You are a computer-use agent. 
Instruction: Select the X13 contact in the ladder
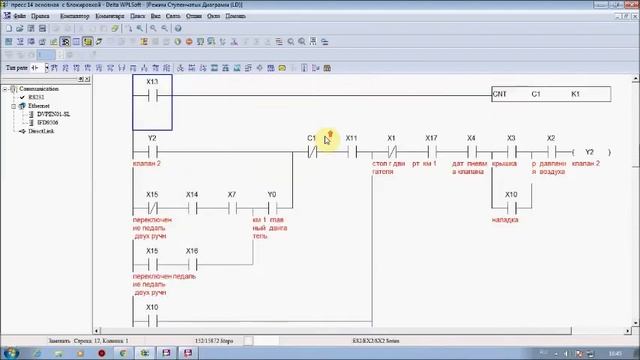point(152,96)
